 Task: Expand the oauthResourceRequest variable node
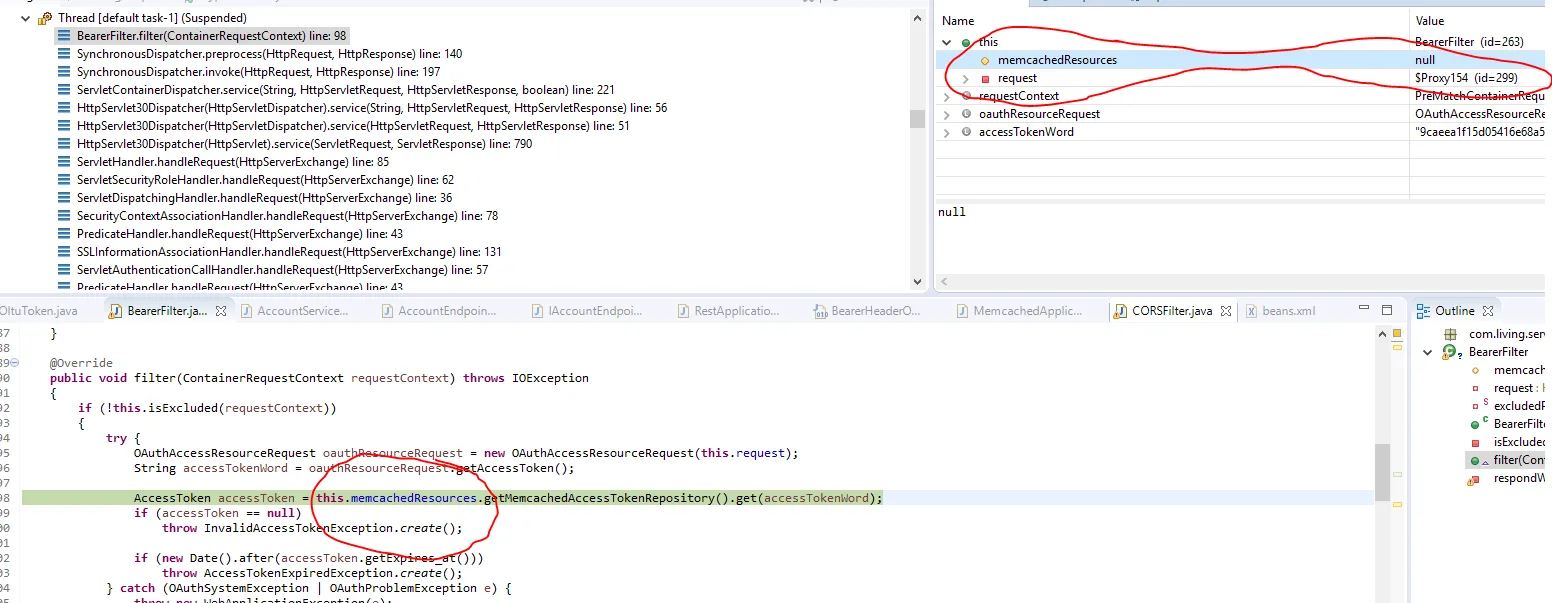tap(947, 114)
